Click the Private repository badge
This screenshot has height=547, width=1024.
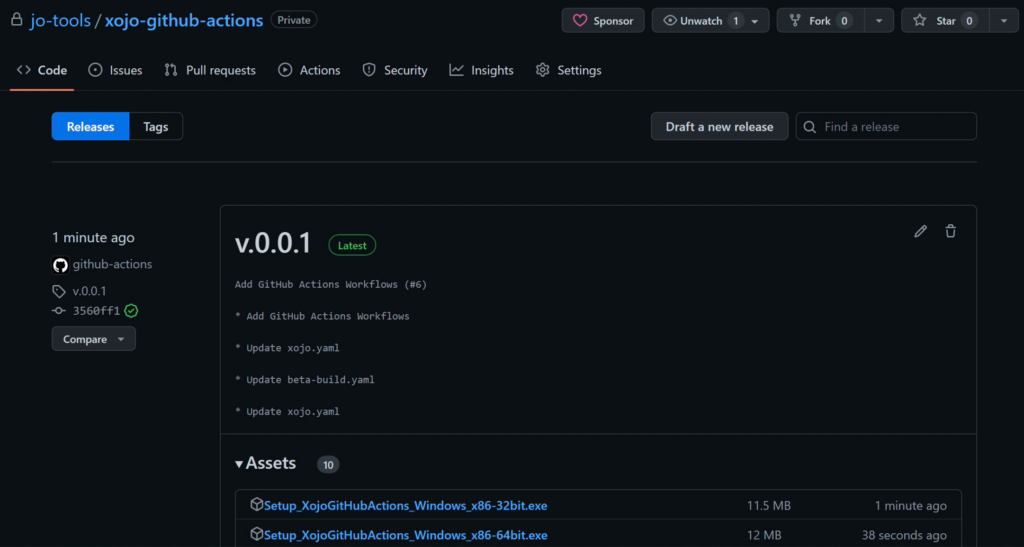[294, 20]
